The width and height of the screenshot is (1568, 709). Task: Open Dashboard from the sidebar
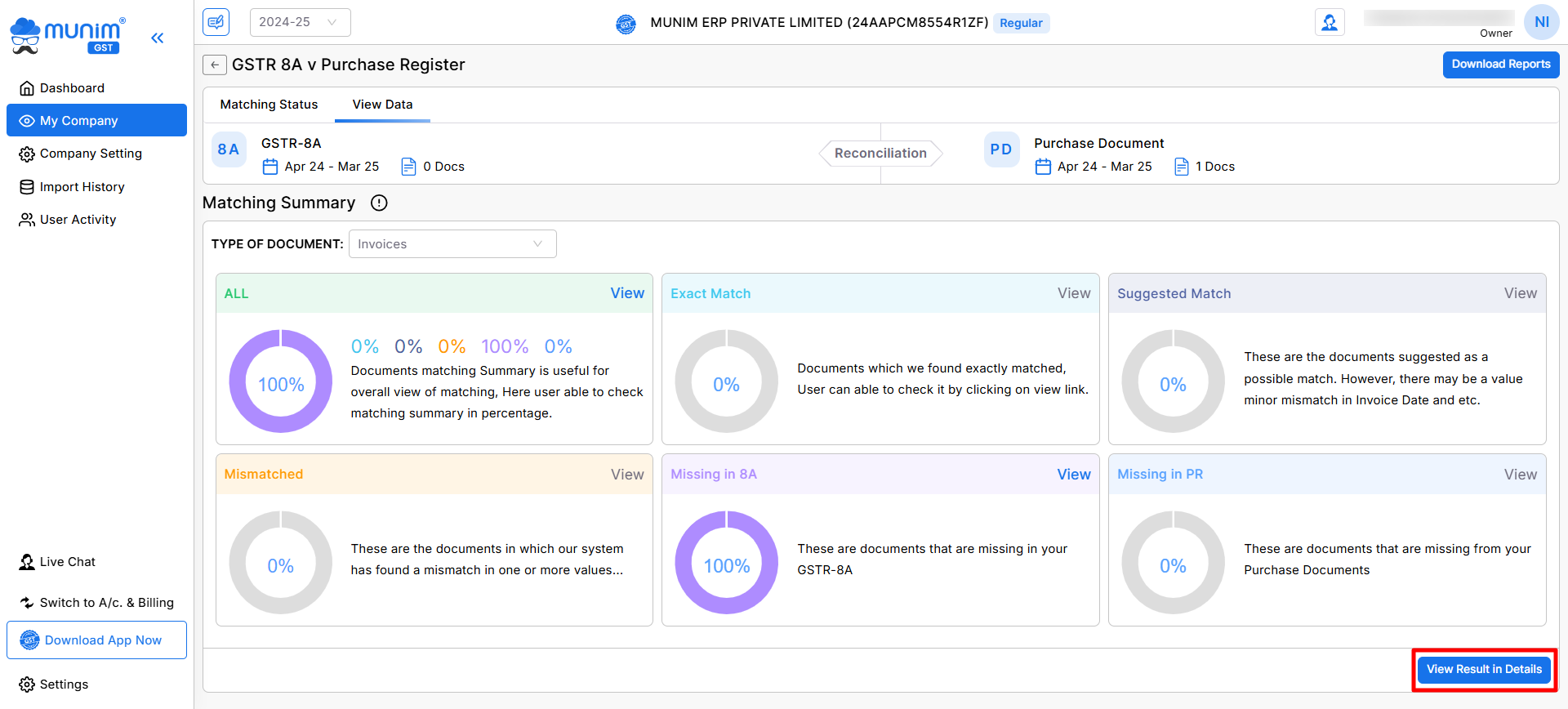click(72, 88)
